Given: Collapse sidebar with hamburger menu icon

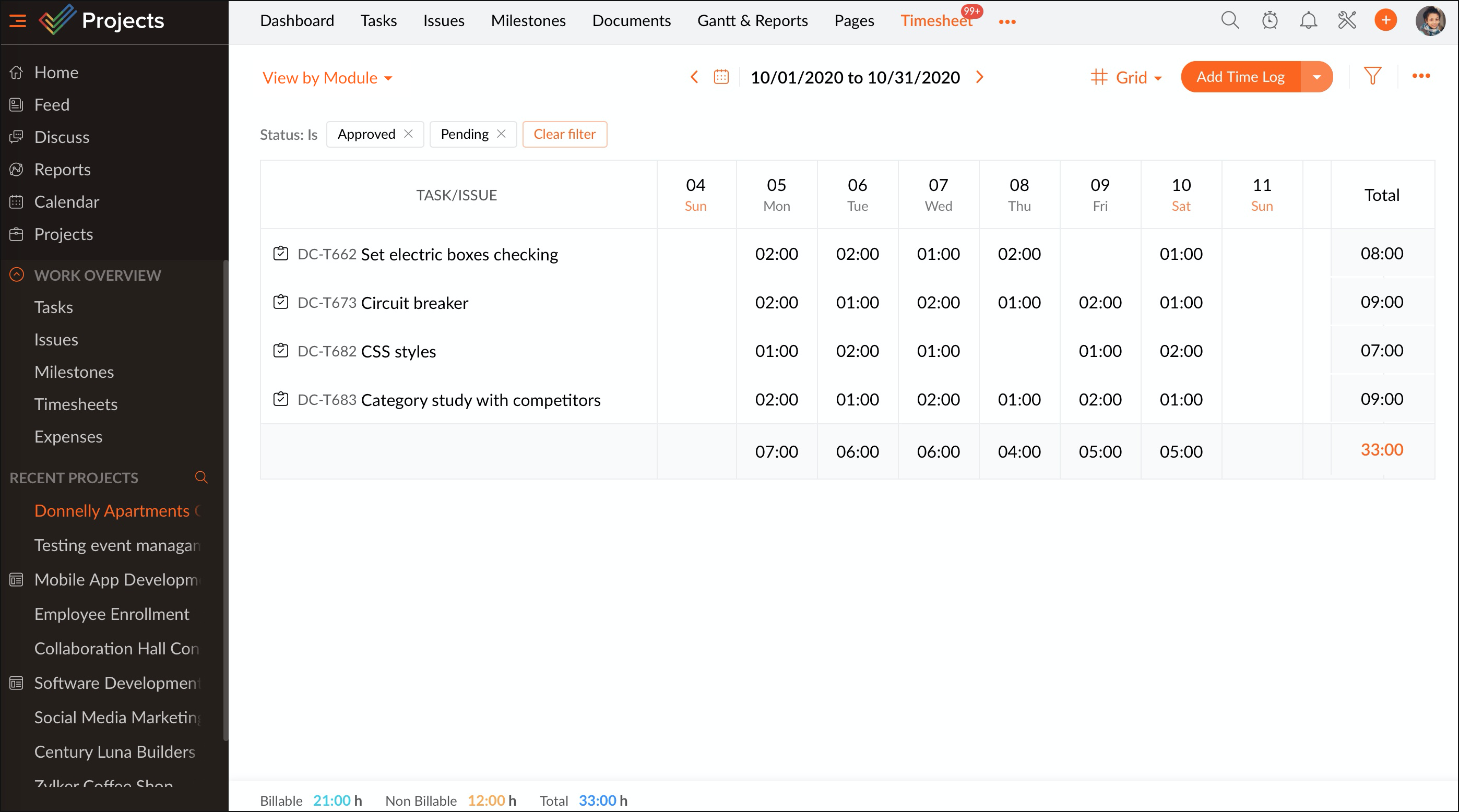Looking at the screenshot, I should click(x=18, y=21).
